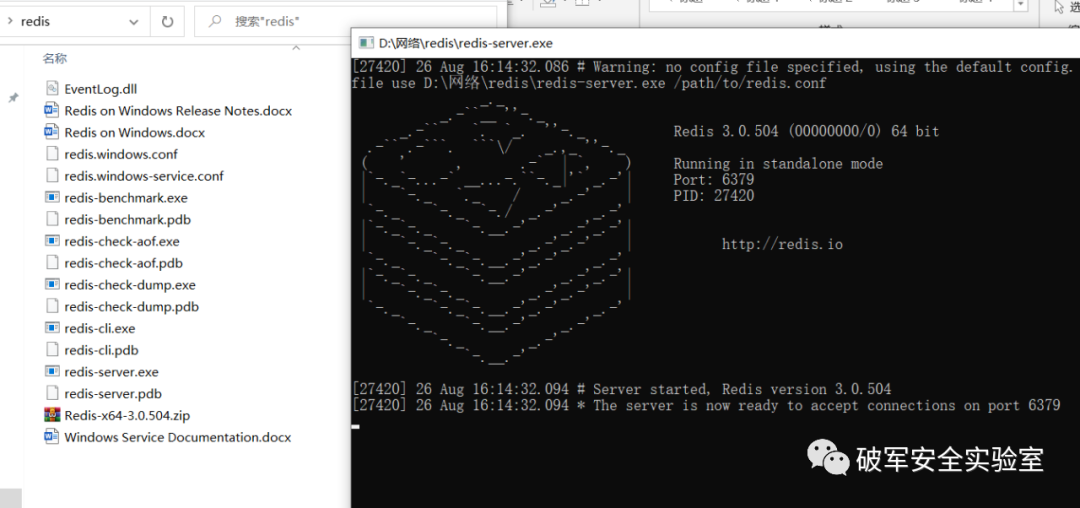Click the Server started log line

(621, 389)
